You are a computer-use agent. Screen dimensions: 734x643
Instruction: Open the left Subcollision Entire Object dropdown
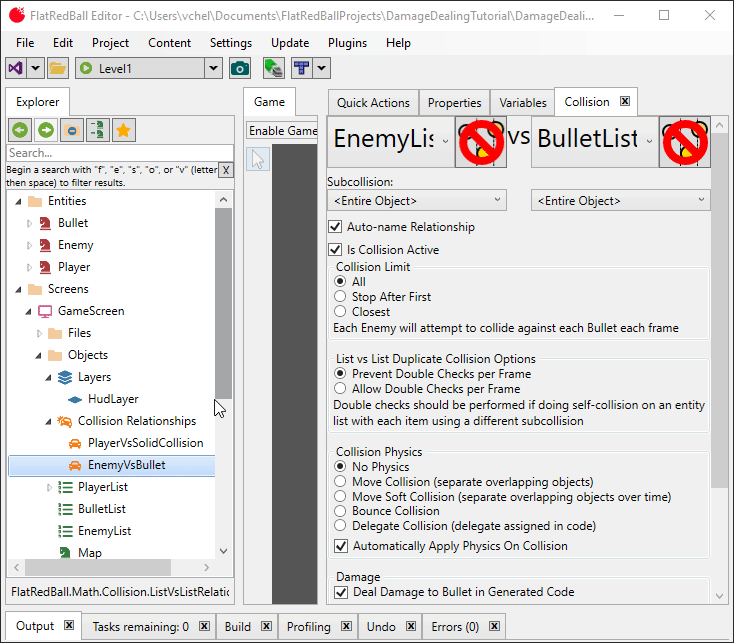tap(419, 201)
